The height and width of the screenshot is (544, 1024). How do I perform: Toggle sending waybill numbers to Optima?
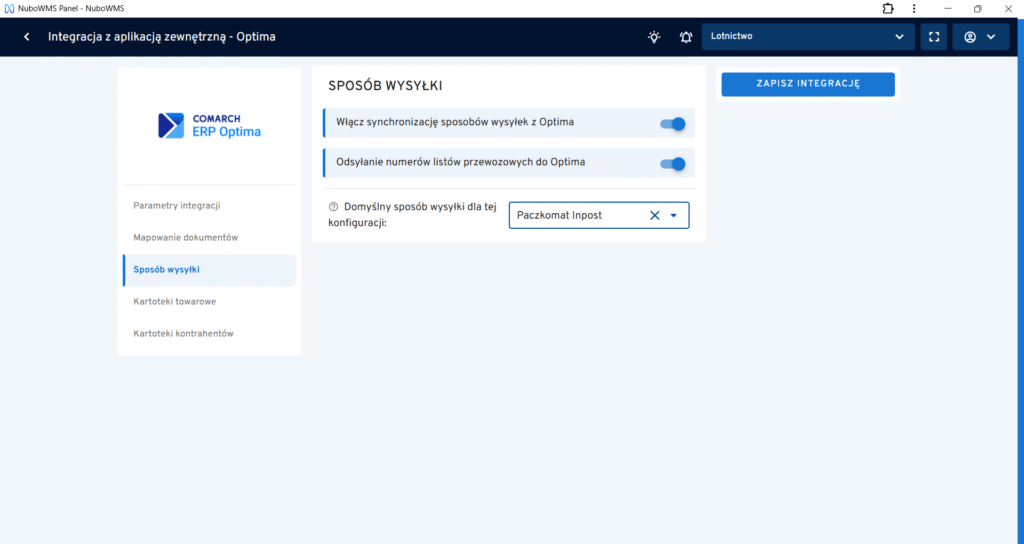tap(673, 163)
